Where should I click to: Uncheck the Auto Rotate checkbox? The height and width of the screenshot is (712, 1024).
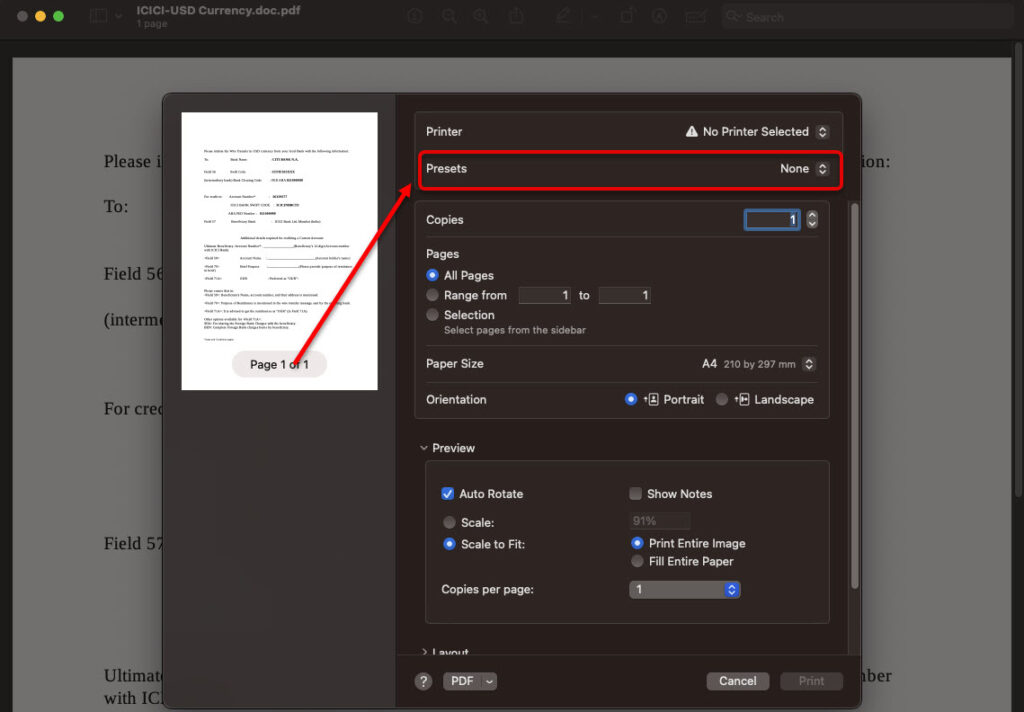[x=447, y=494]
